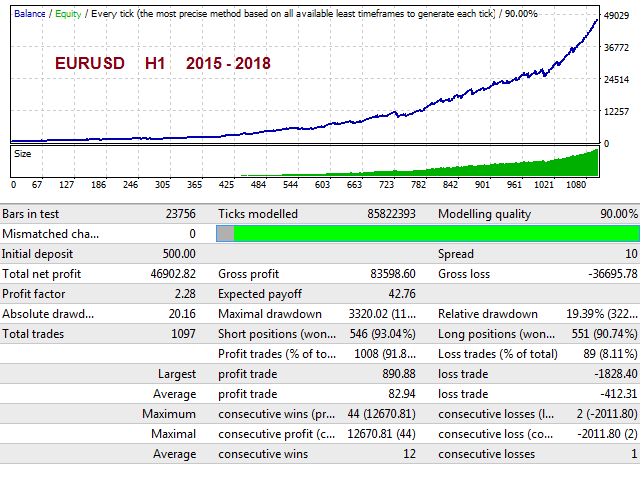Click the 20.16 absolute drawdown value
The width and height of the screenshot is (640, 480).
(x=182, y=314)
